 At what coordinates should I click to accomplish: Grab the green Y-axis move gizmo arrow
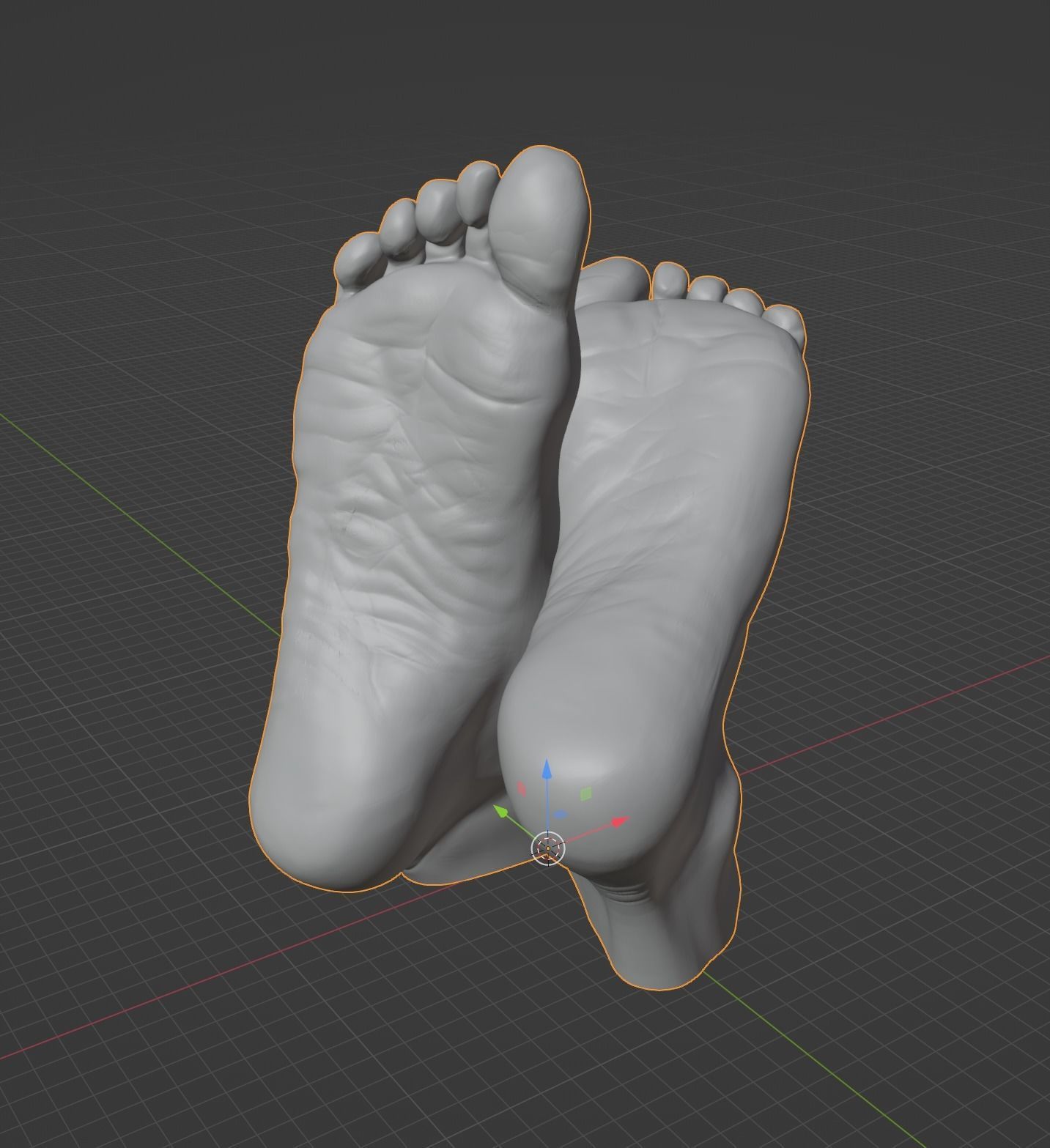point(502,811)
